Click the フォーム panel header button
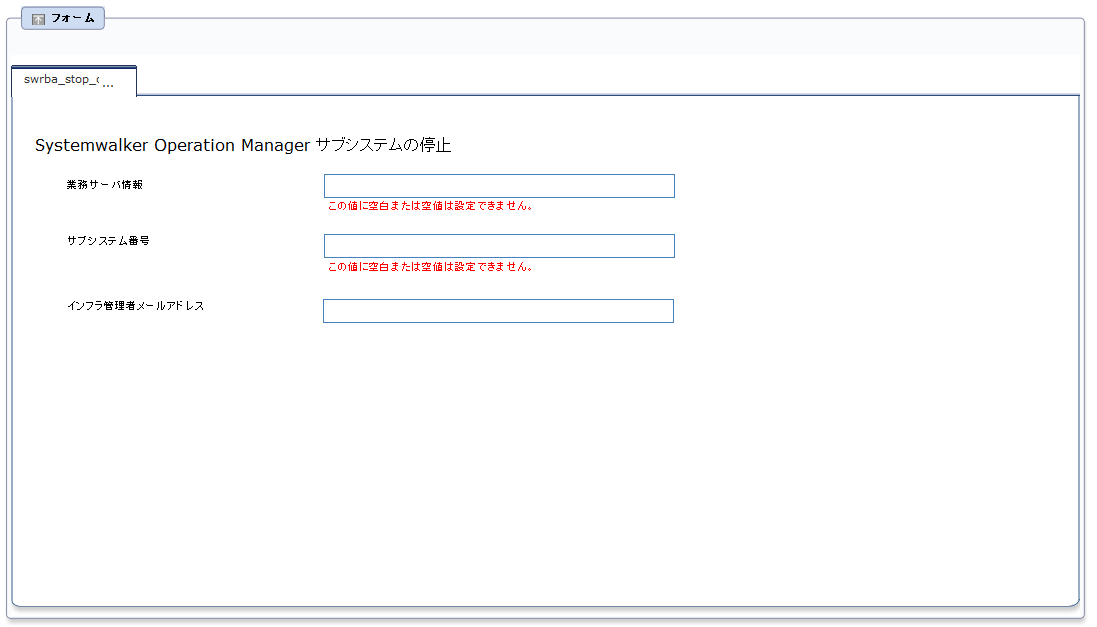1097x627 pixels. (63, 18)
